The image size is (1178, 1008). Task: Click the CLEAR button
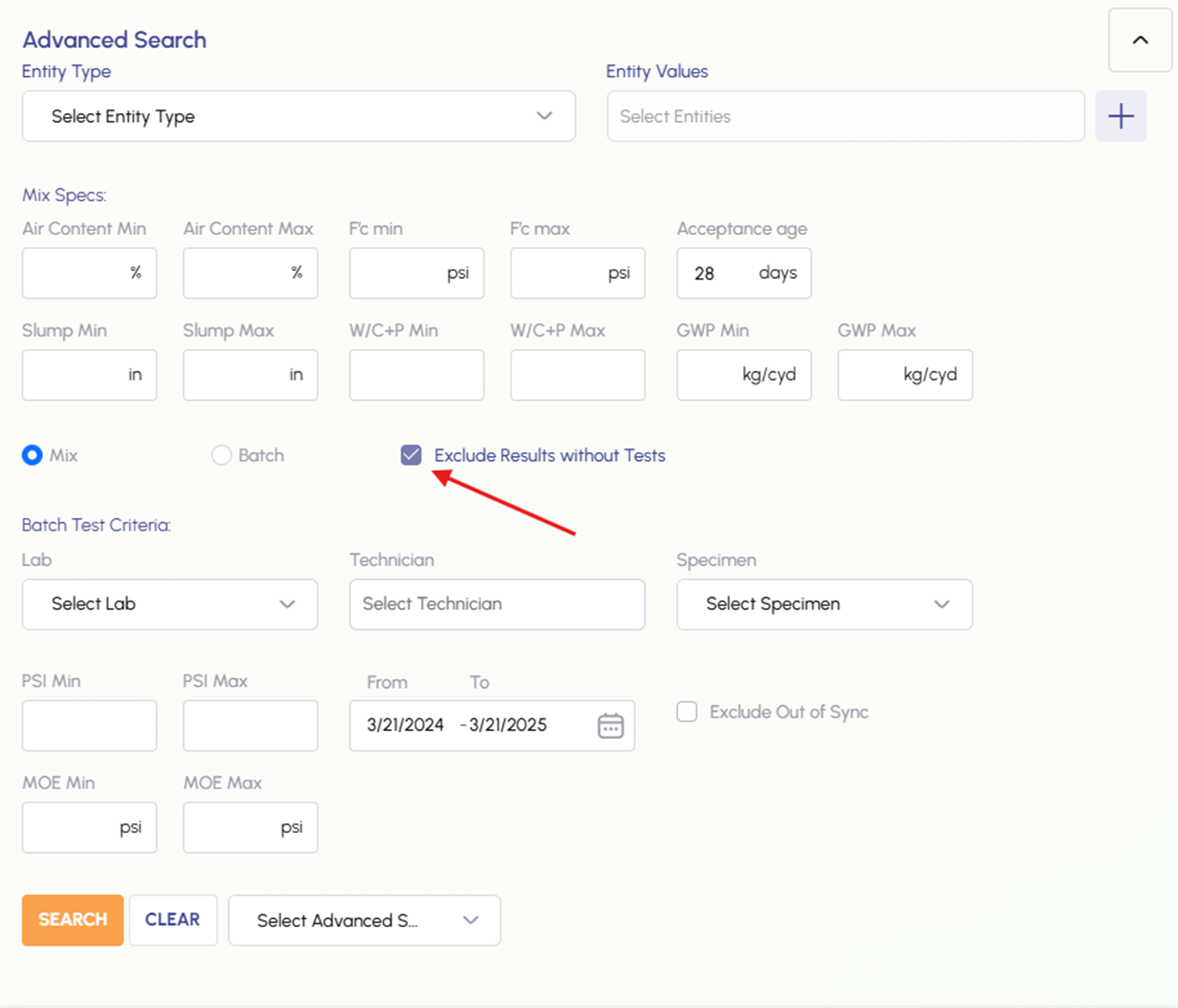point(172,920)
